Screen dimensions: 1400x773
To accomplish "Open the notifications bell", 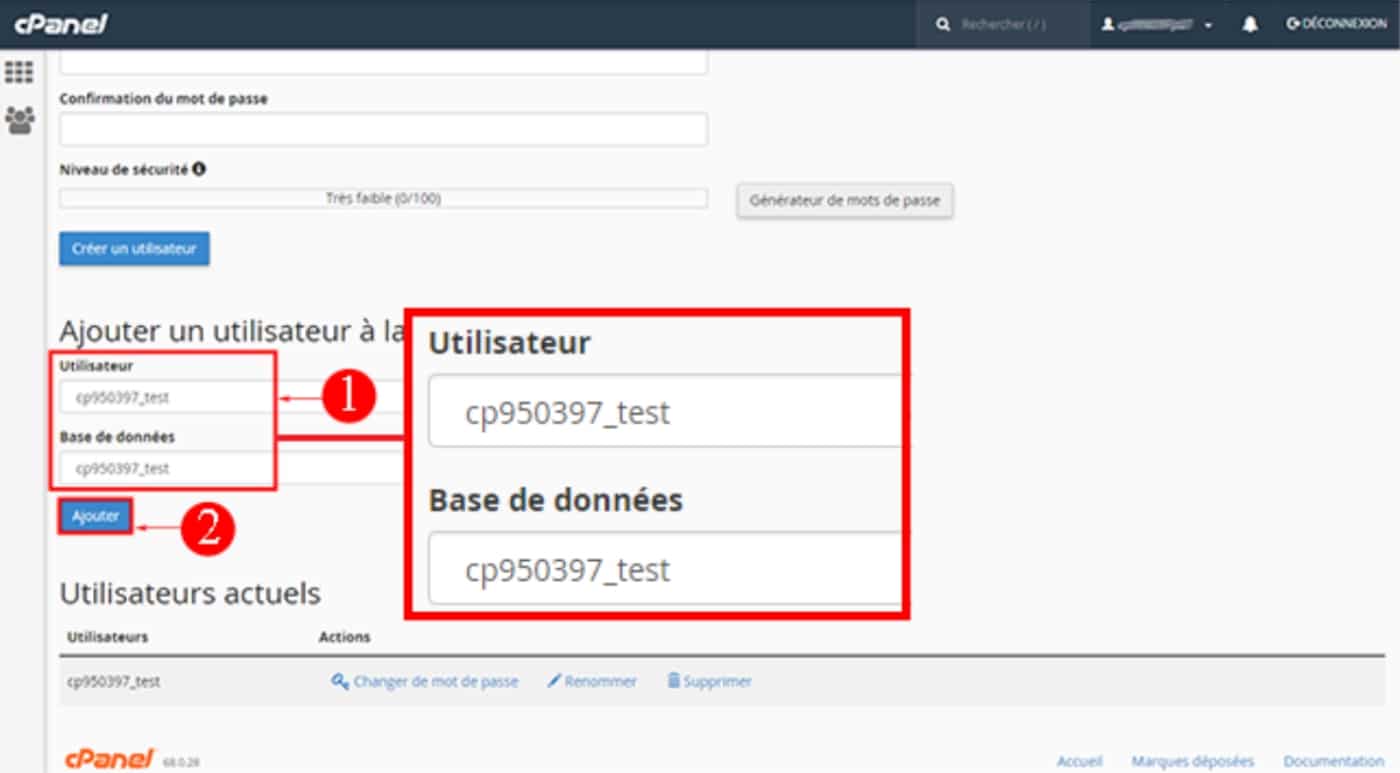I will point(1250,24).
